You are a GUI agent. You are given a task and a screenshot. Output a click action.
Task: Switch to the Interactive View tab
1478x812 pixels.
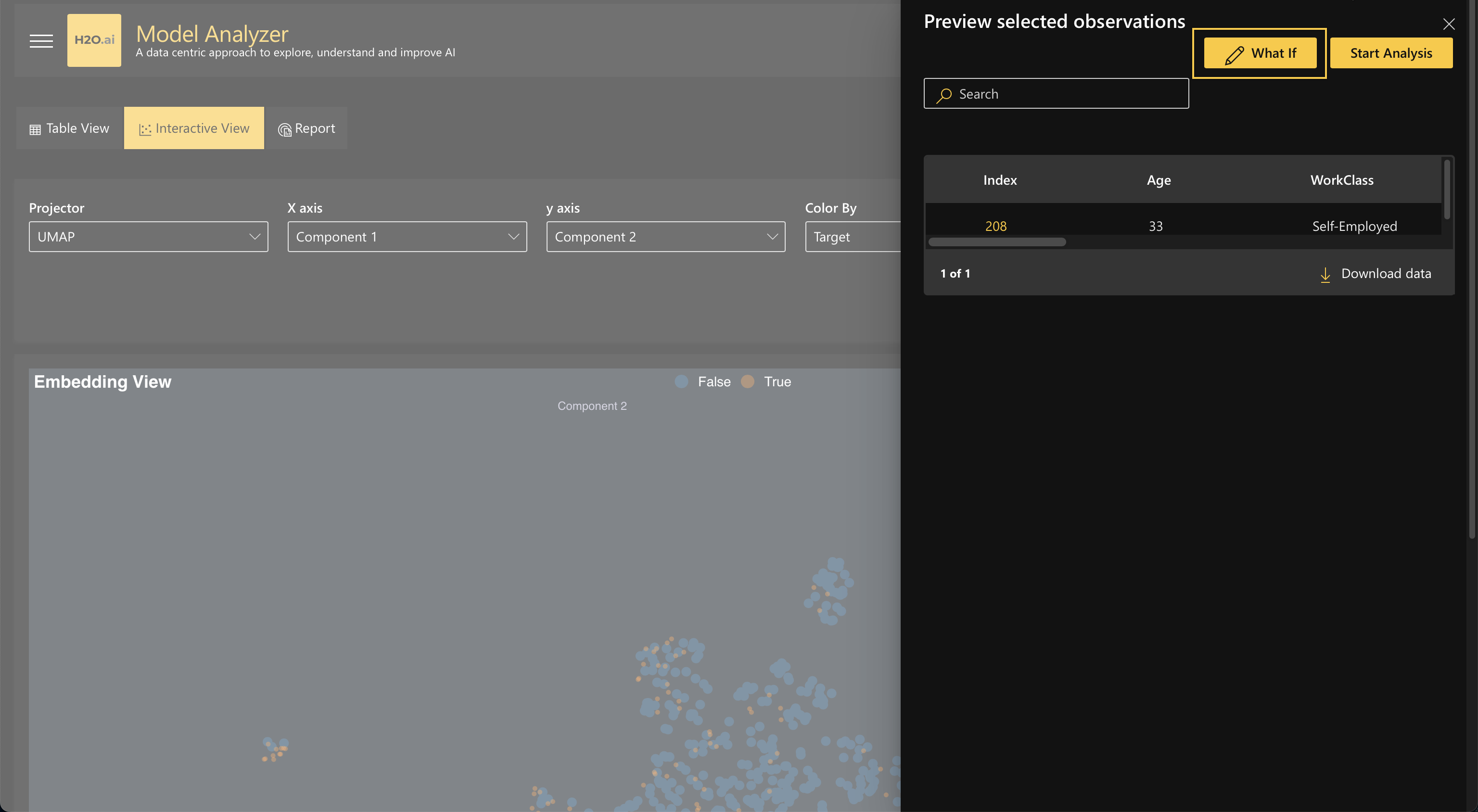194,128
